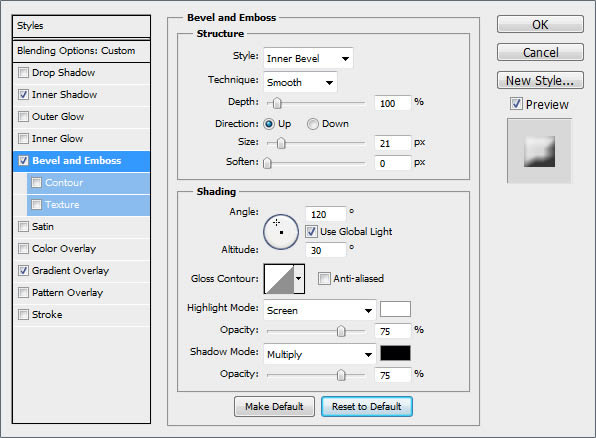
Task: Click the black shadow color swatch
Action: (x=395, y=353)
